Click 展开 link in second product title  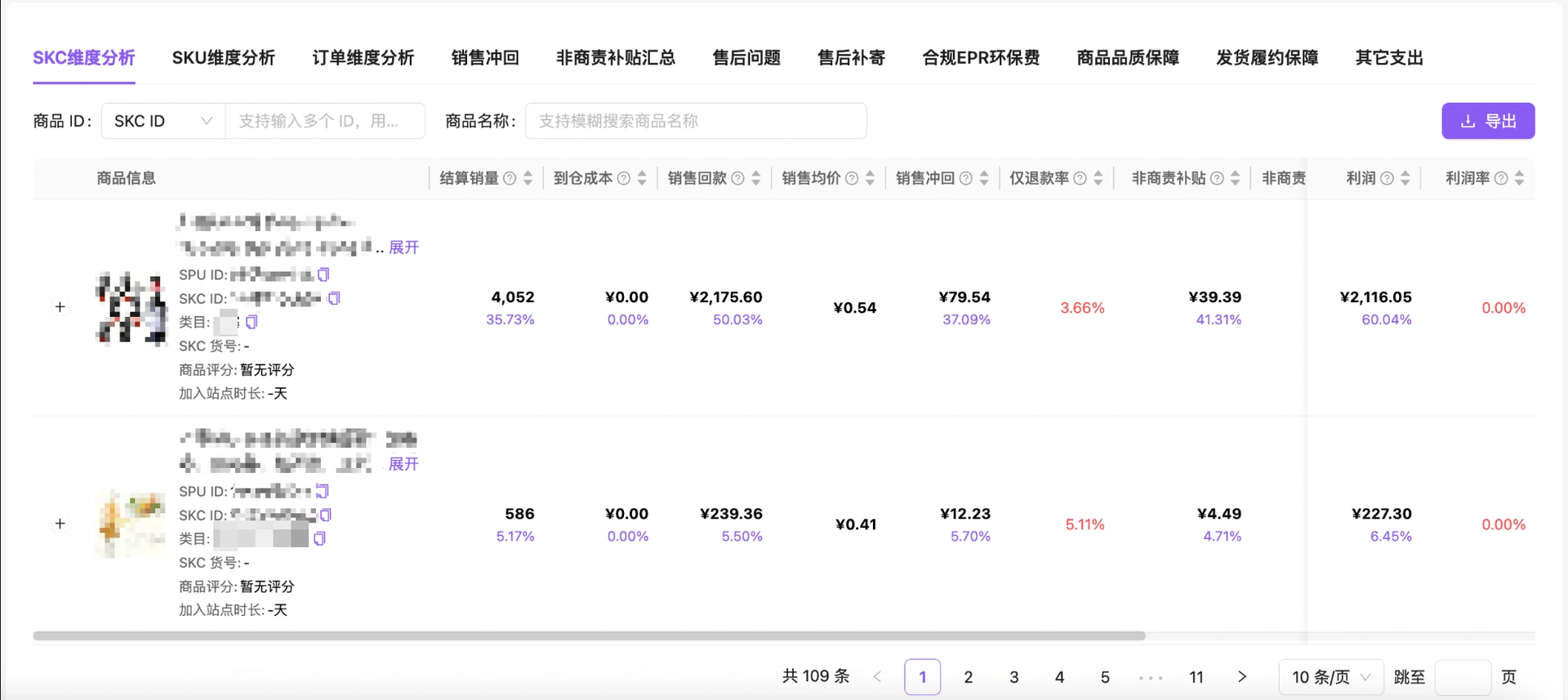click(403, 464)
